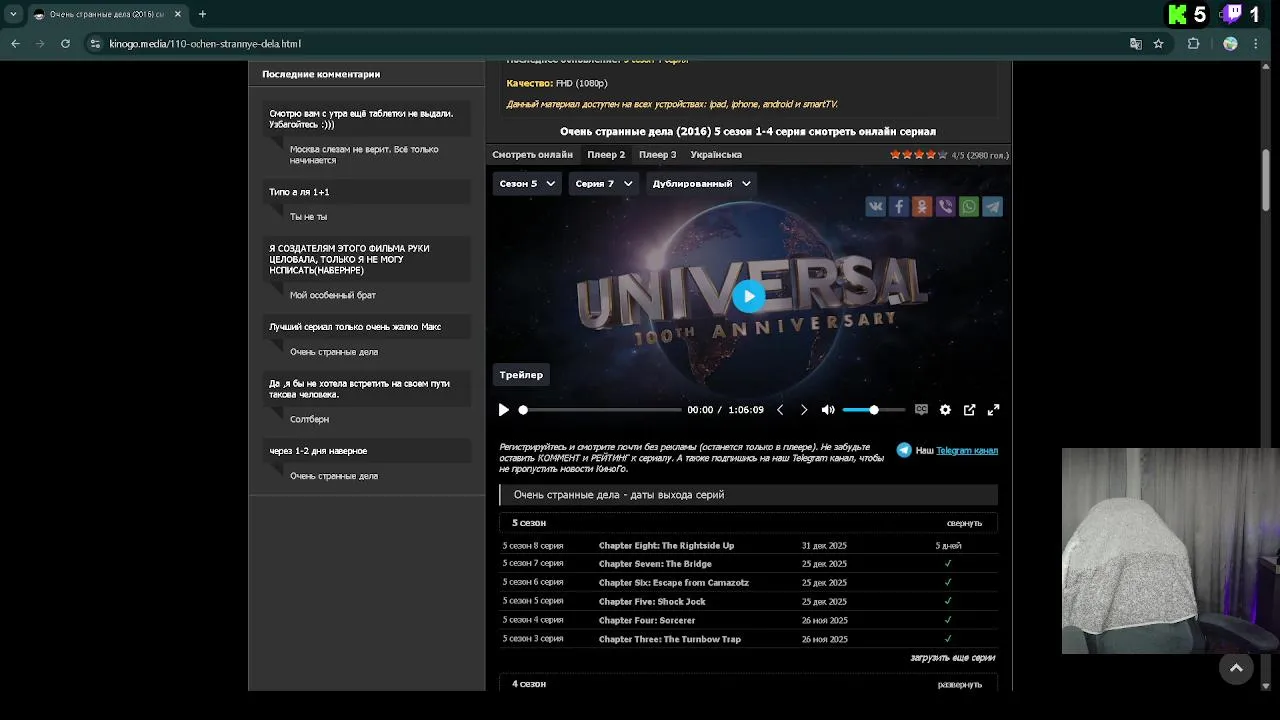1280x720 pixels.
Task: Mark watched checkmark for 'Chapter Six: Escape from Camazotz'
Action: coord(948,583)
